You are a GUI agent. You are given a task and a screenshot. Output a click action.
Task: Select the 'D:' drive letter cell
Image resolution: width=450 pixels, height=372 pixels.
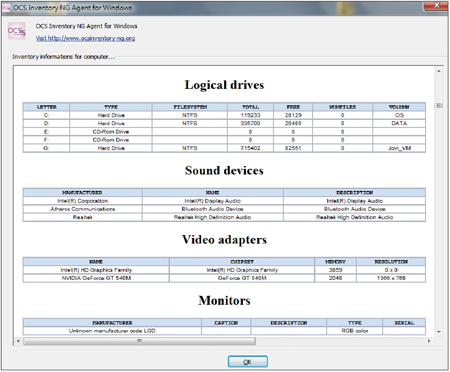pyautogui.click(x=46, y=123)
